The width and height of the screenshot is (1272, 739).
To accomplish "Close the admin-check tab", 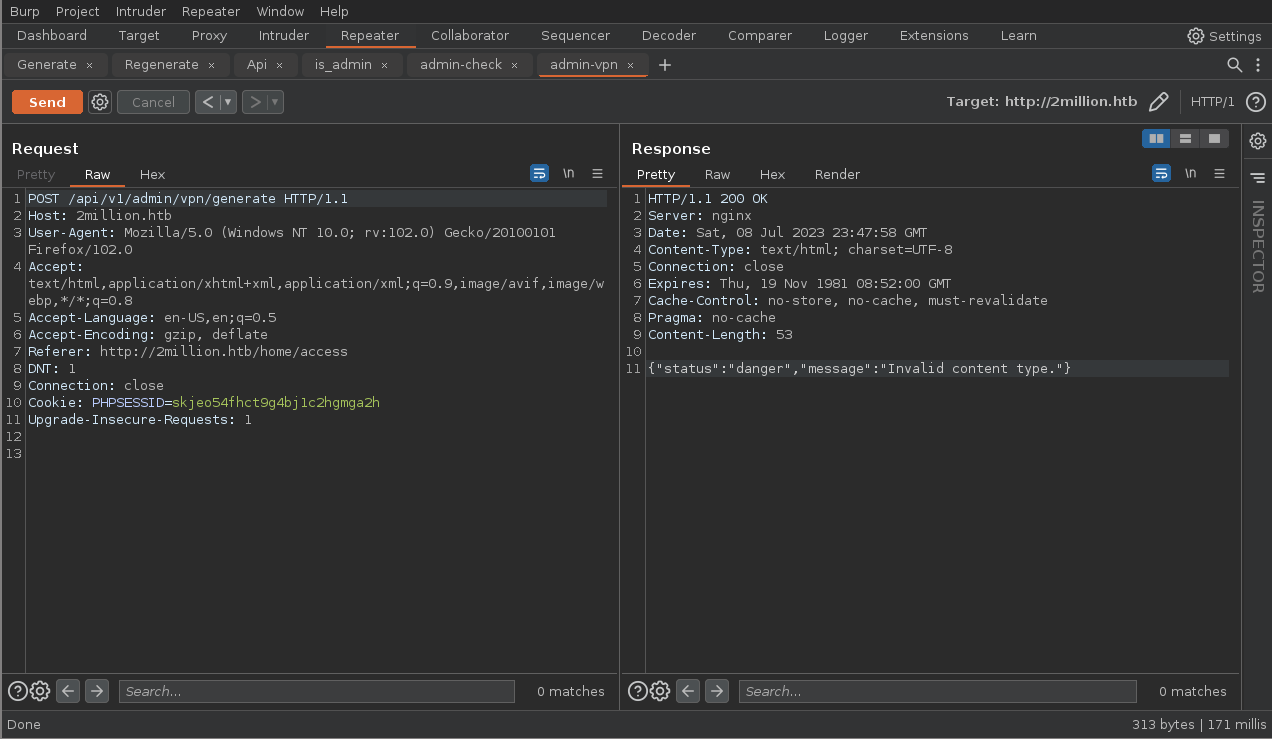I will 514,65.
